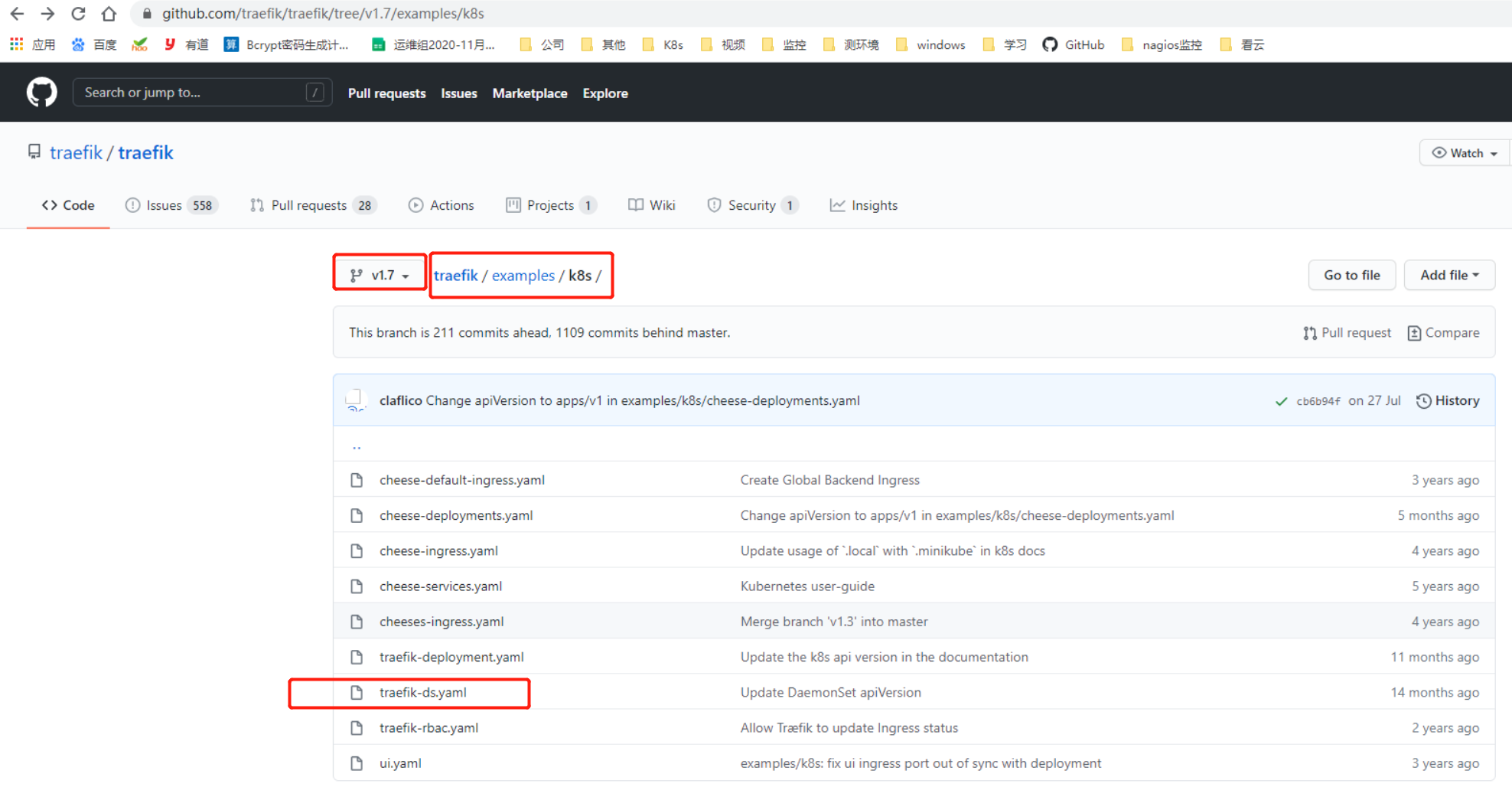
Task: Click the green commit status checkmark
Action: point(1281,401)
